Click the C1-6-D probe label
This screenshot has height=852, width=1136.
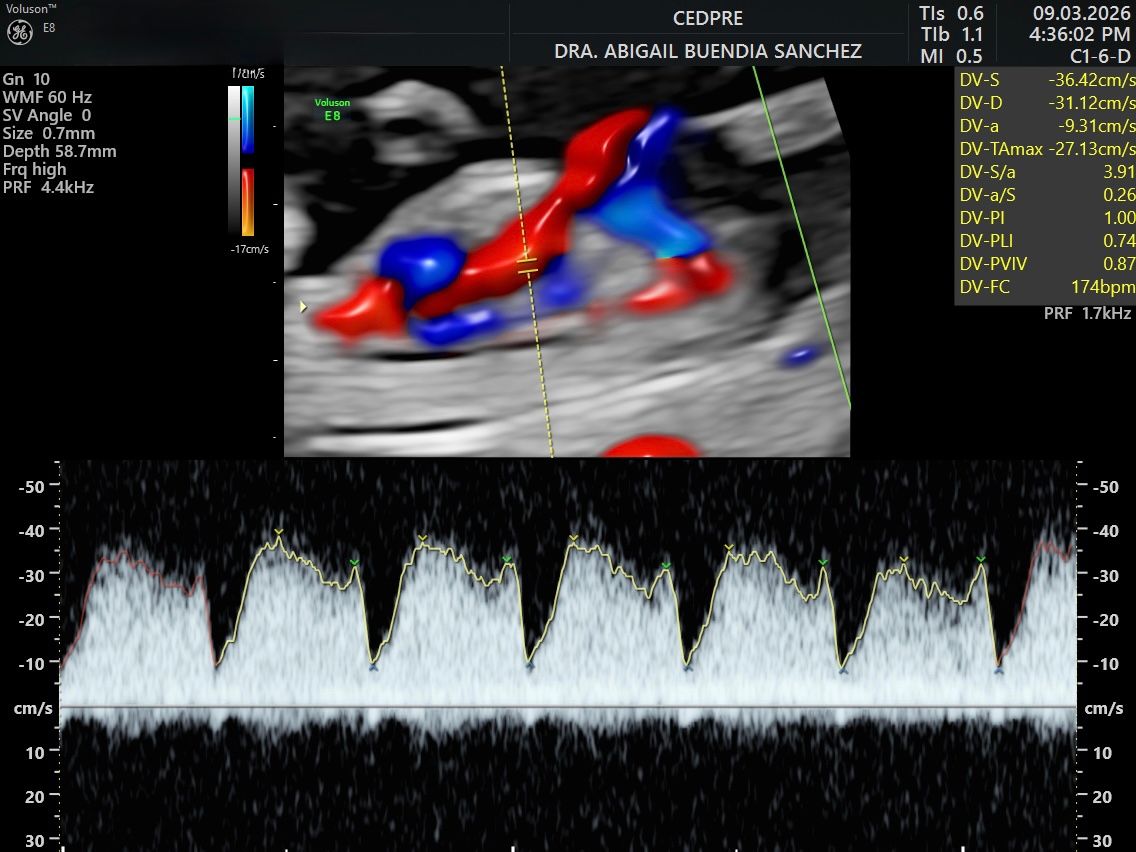pyautogui.click(x=1100, y=56)
